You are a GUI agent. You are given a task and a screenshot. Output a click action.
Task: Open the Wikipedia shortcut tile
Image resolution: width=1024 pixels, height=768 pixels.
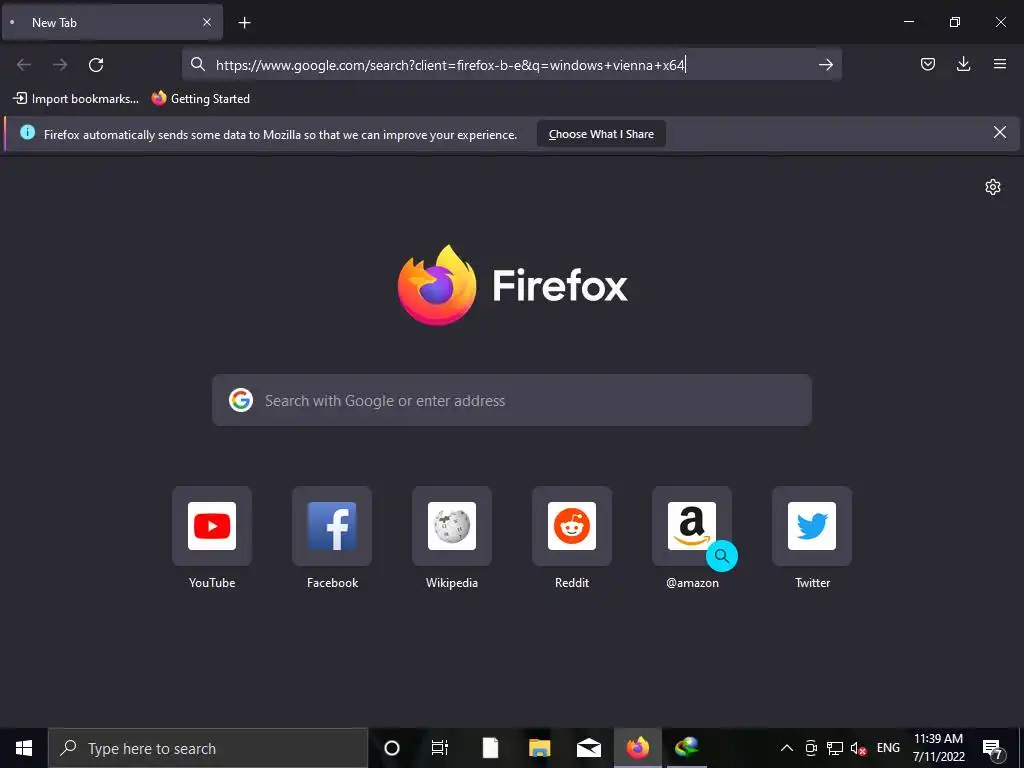[x=452, y=526]
